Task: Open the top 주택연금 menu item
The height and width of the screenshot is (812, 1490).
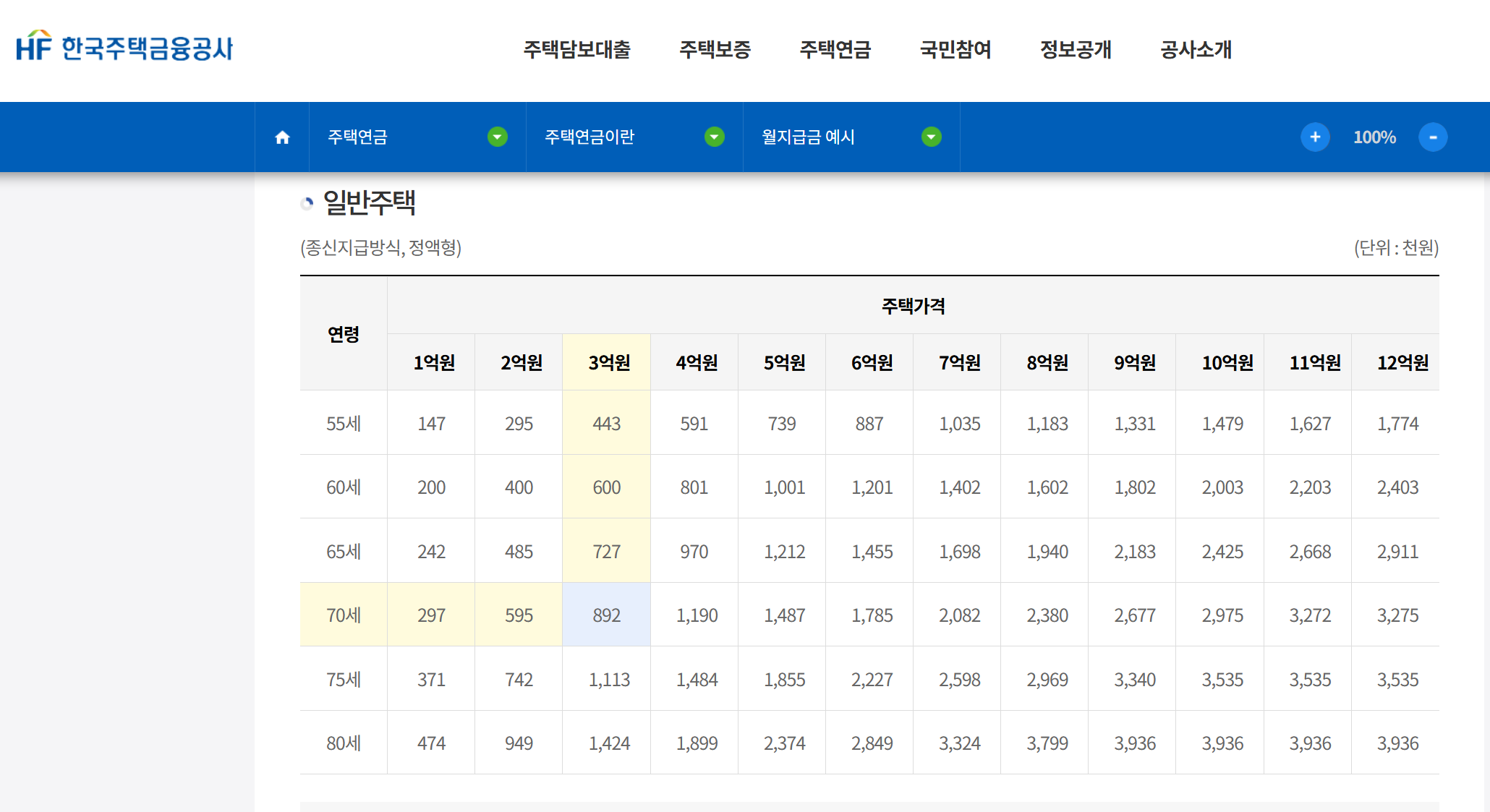Action: tap(835, 49)
